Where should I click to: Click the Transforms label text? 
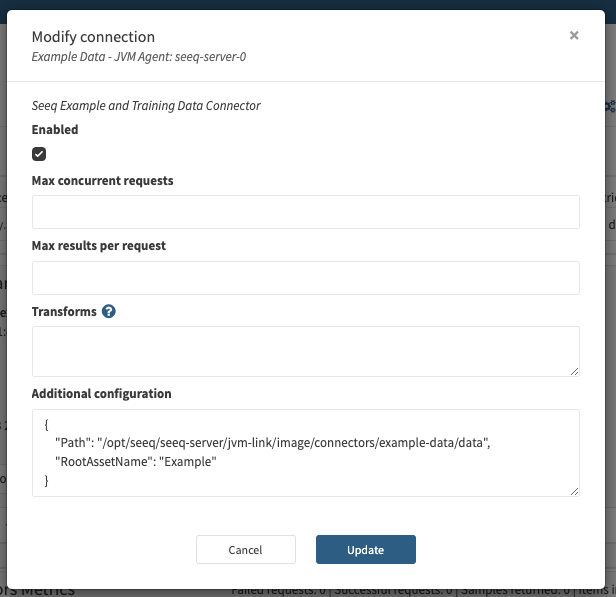coord(64,311)
